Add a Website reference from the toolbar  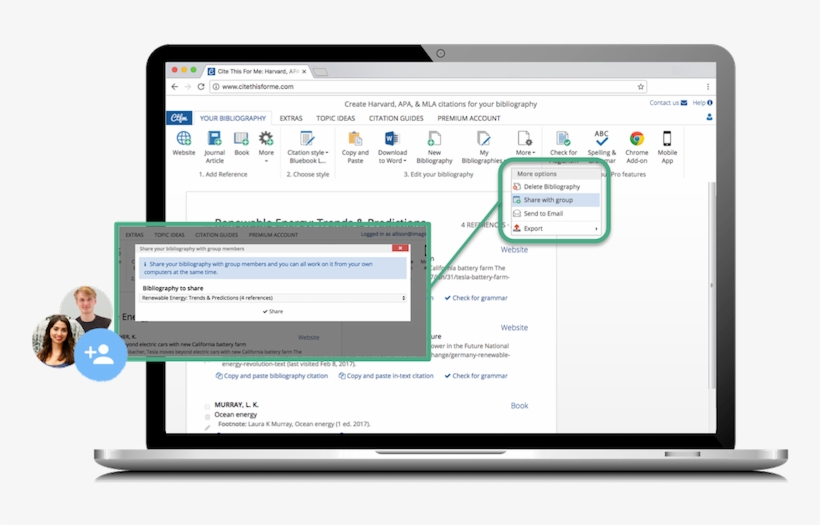click(184, 143)
